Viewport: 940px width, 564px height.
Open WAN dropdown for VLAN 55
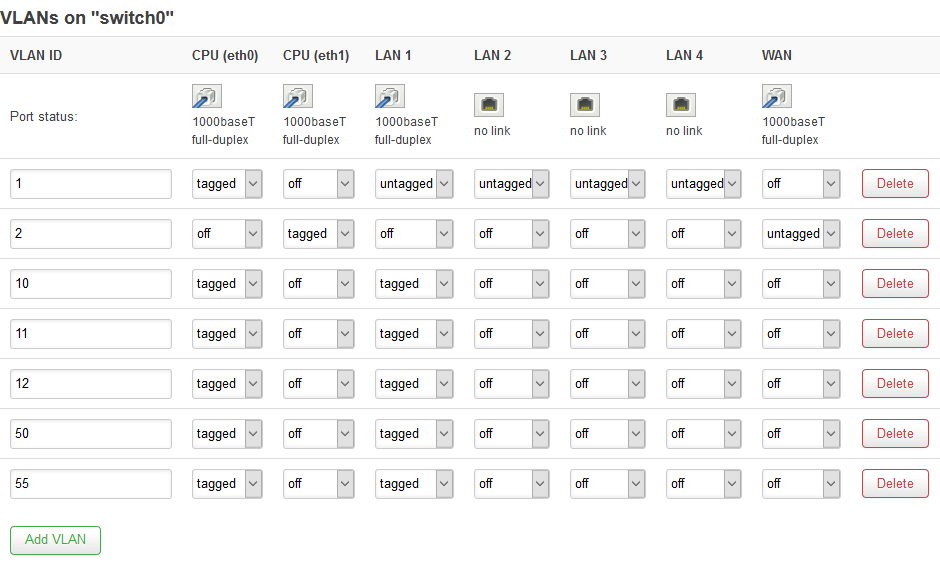tap(801, 484)
